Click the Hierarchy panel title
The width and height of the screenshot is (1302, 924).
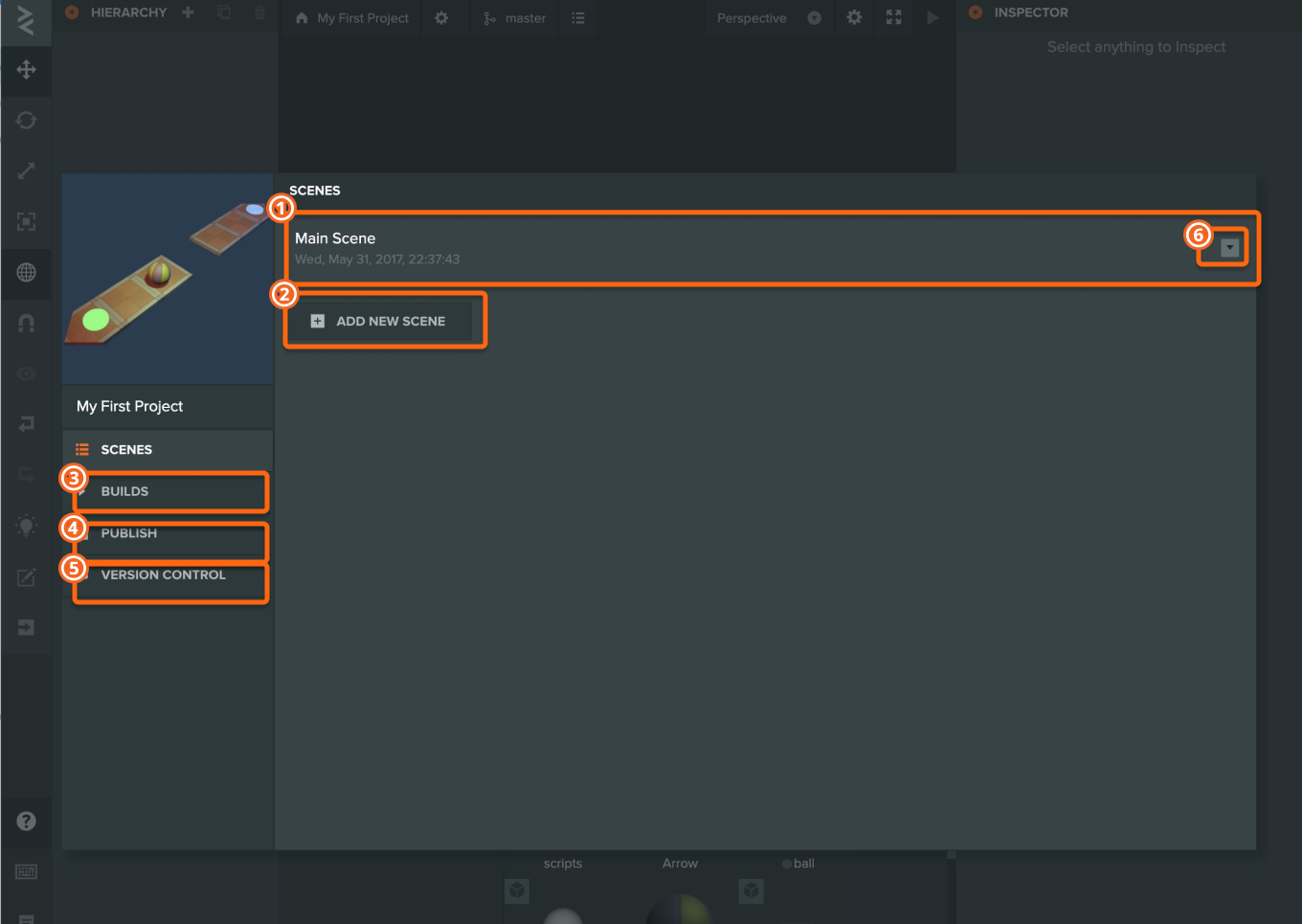point(128,12)
